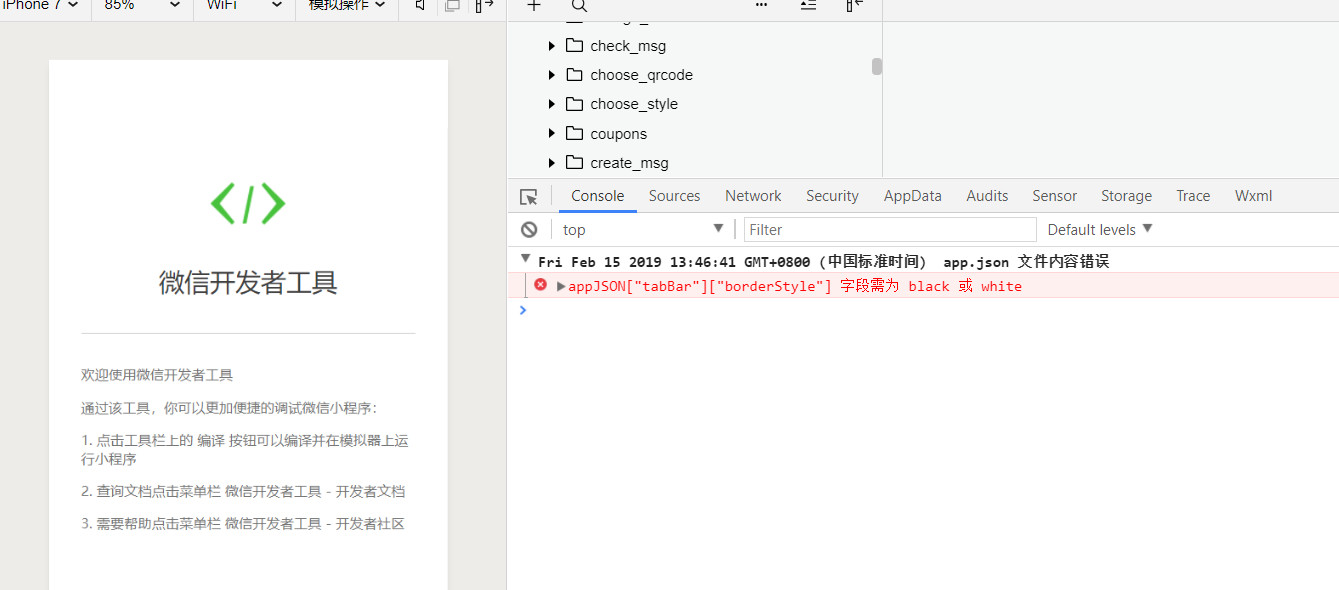This screenshot has width=1339, height=590.
Task: Select the check_msg folder icon
Action: click(574, 45)
